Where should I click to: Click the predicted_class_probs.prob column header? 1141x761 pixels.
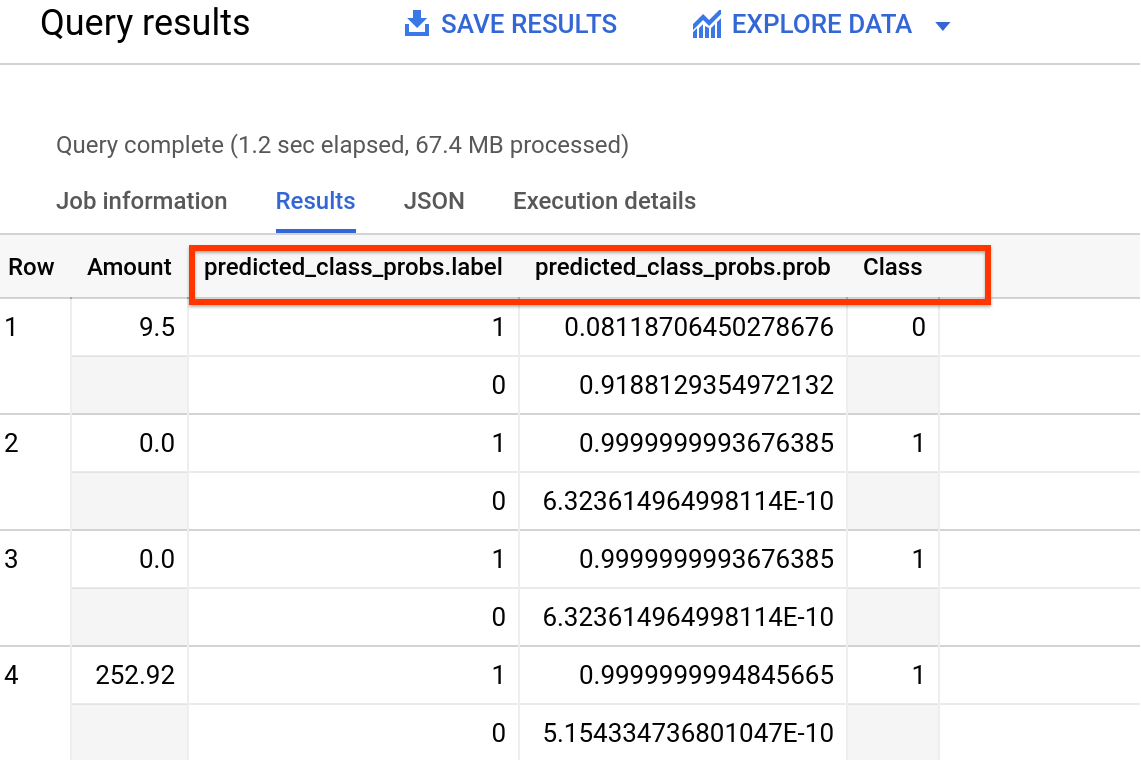pos(683,267)
